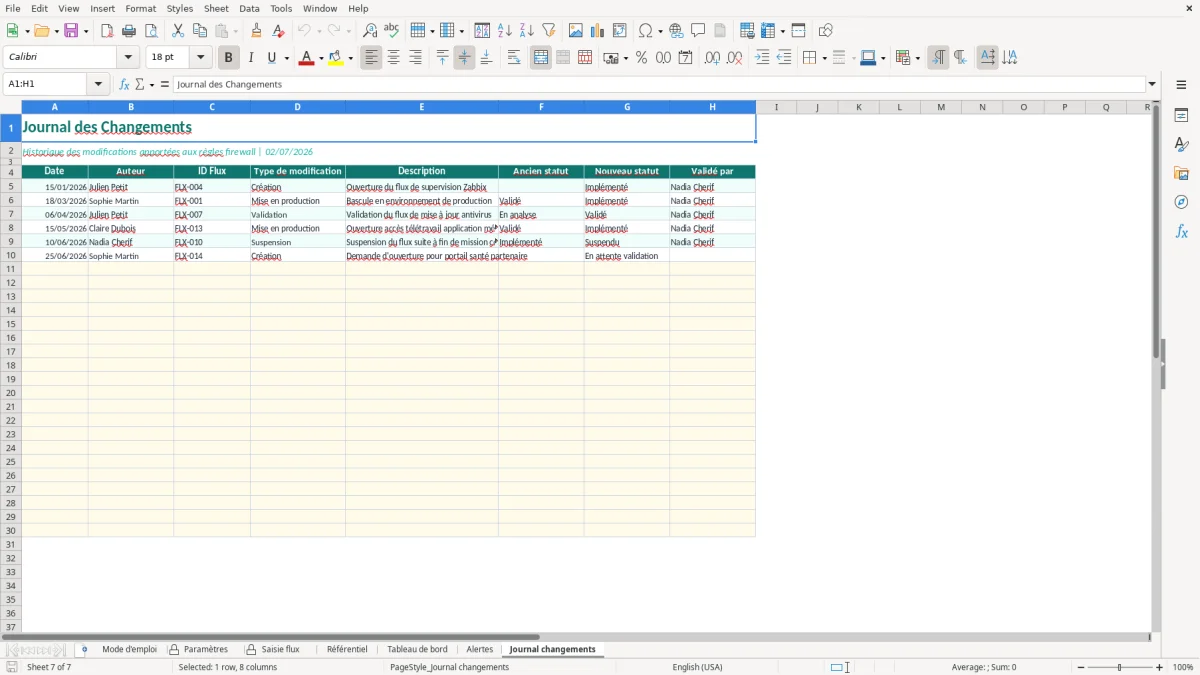Run the spelling check icon
This screenshot has height=675, width=1200.
[x=392, y=31]
